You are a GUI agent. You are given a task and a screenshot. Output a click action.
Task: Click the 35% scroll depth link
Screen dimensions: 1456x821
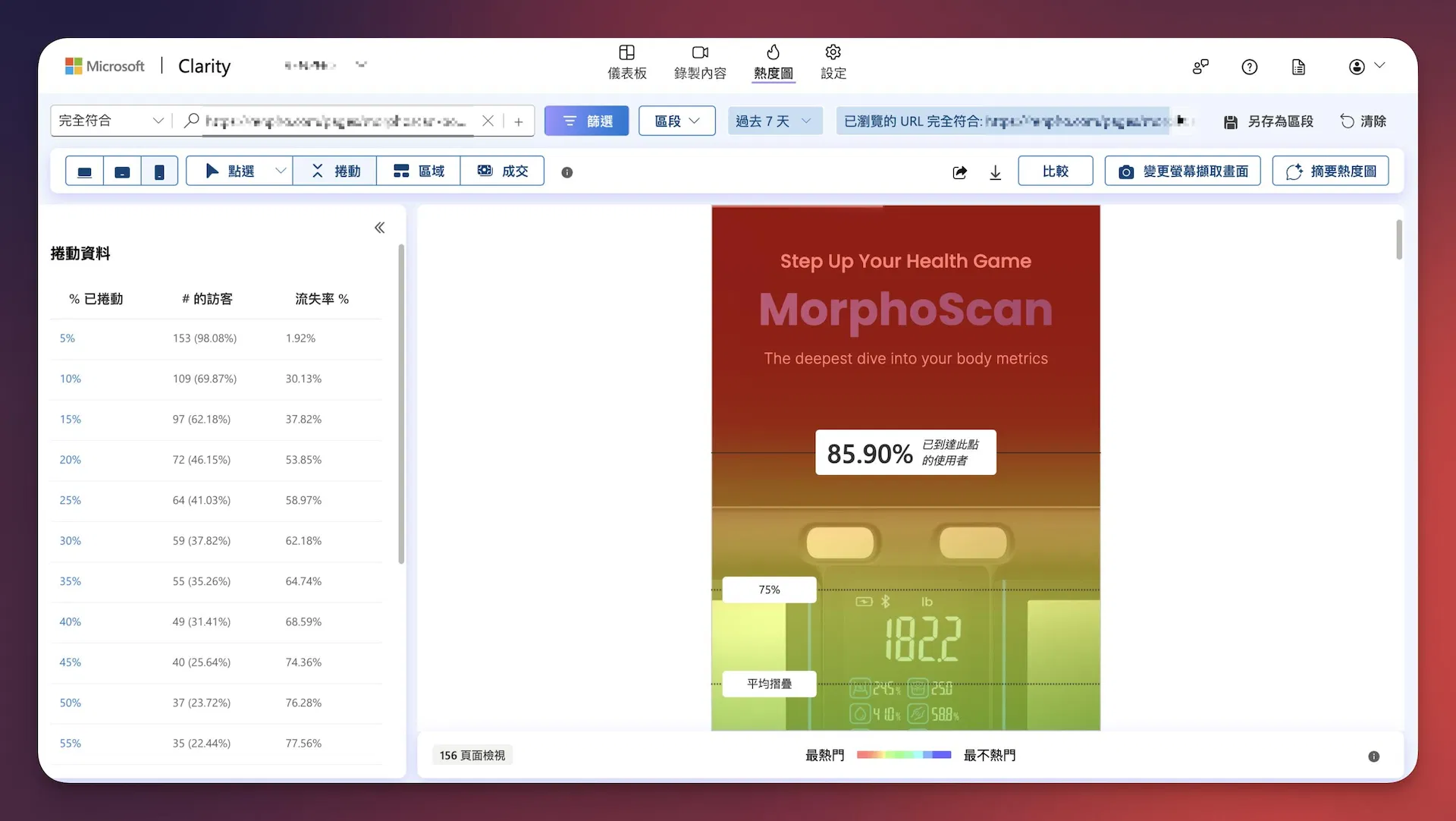[x=71, y=581]
